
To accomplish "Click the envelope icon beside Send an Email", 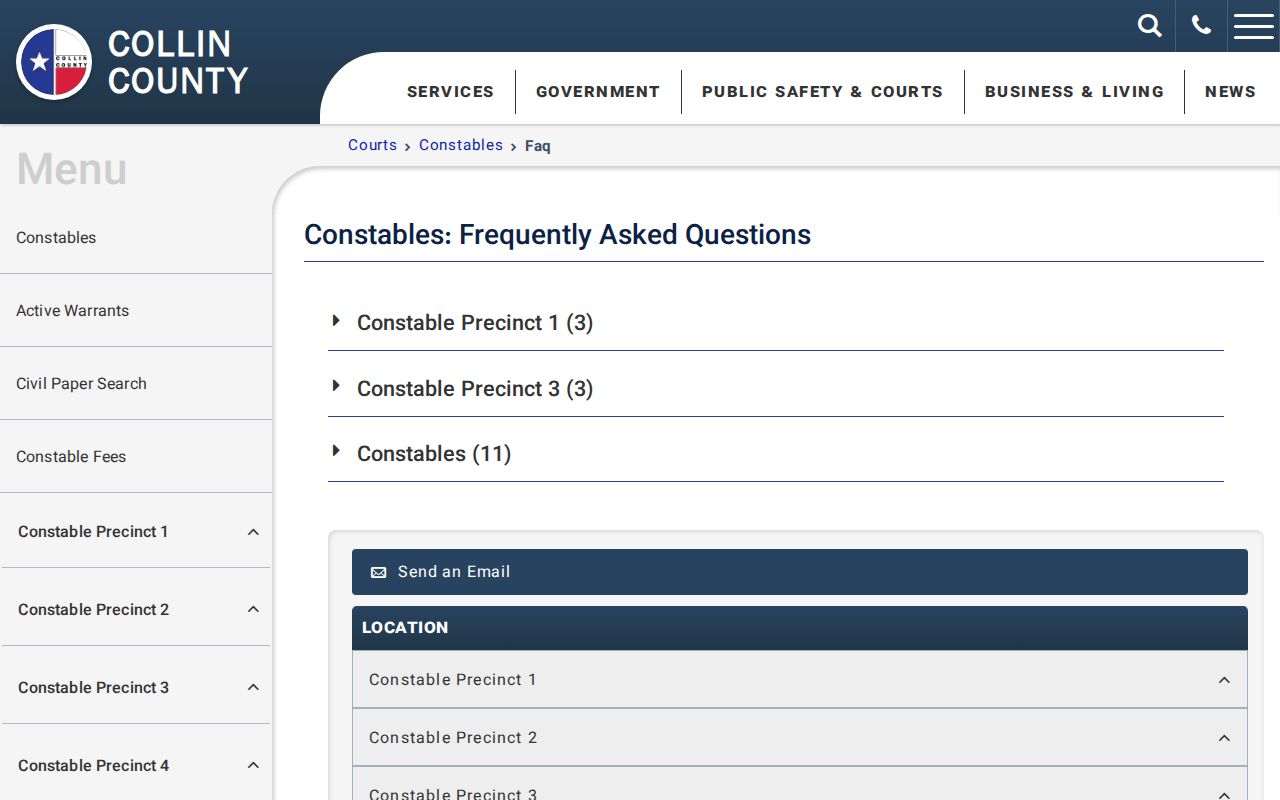I will click(378, 573).
